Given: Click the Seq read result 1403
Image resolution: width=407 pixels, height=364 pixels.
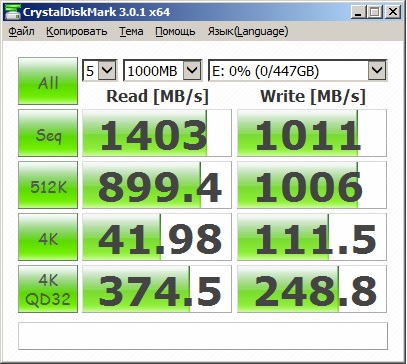Looking at the screenshot, I should point(157,133).
